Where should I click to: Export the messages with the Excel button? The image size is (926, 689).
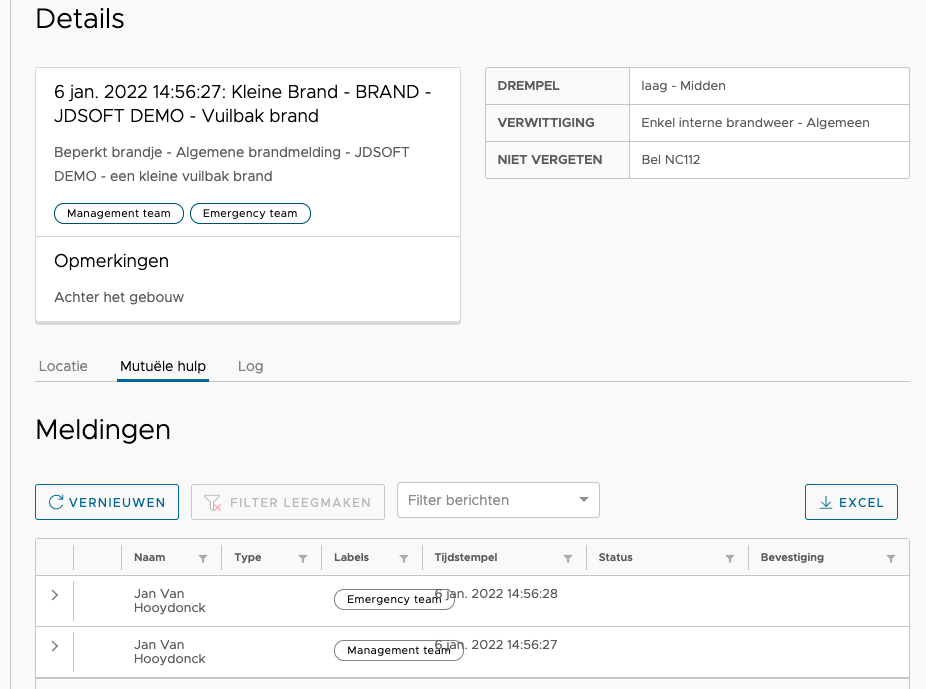pyautogui.click(x=851, y=502)
